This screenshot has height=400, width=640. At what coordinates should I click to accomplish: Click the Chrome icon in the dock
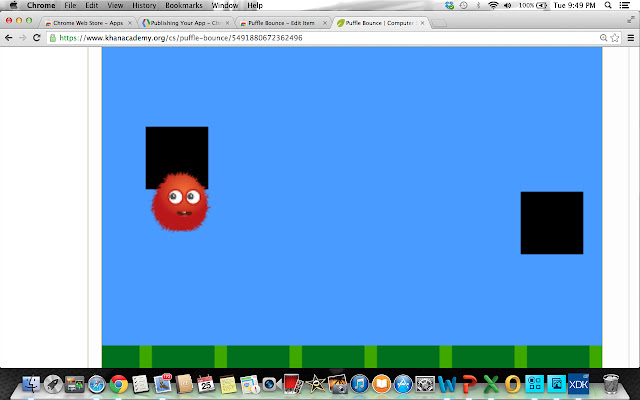119,384
